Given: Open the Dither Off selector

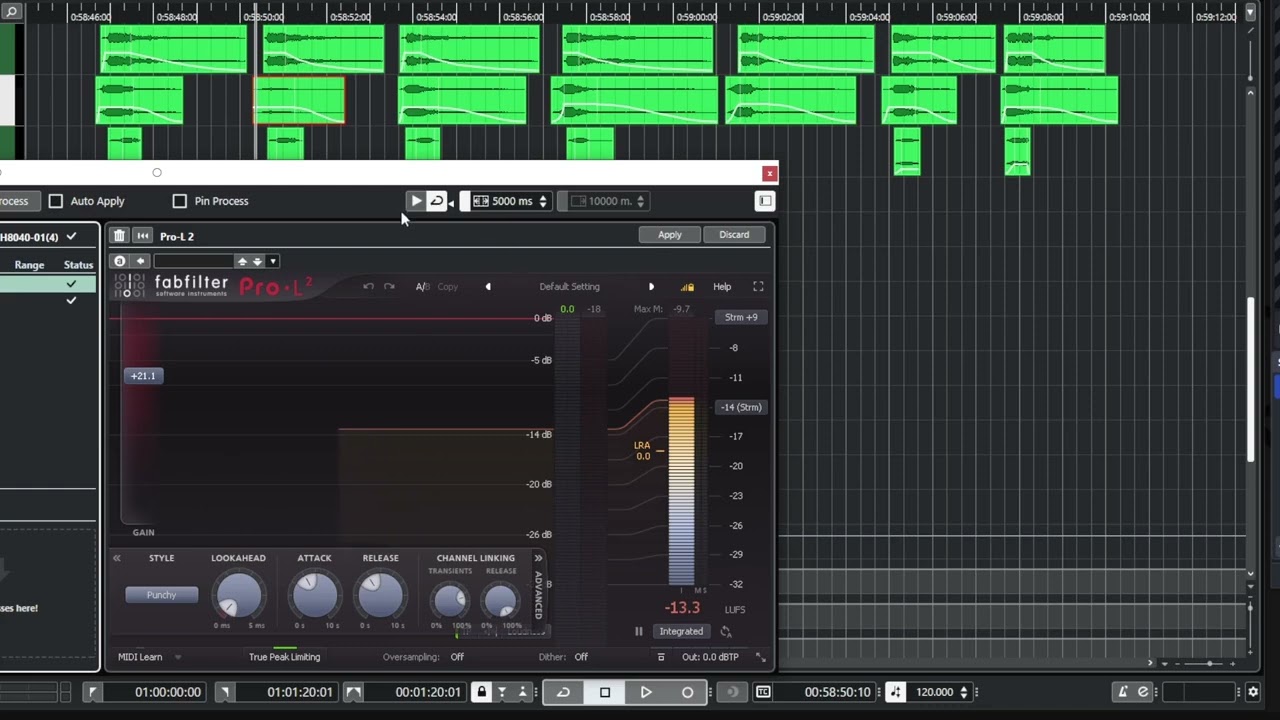Looking at the screenshot, I should pyautogui.click(x=581, y=657).
